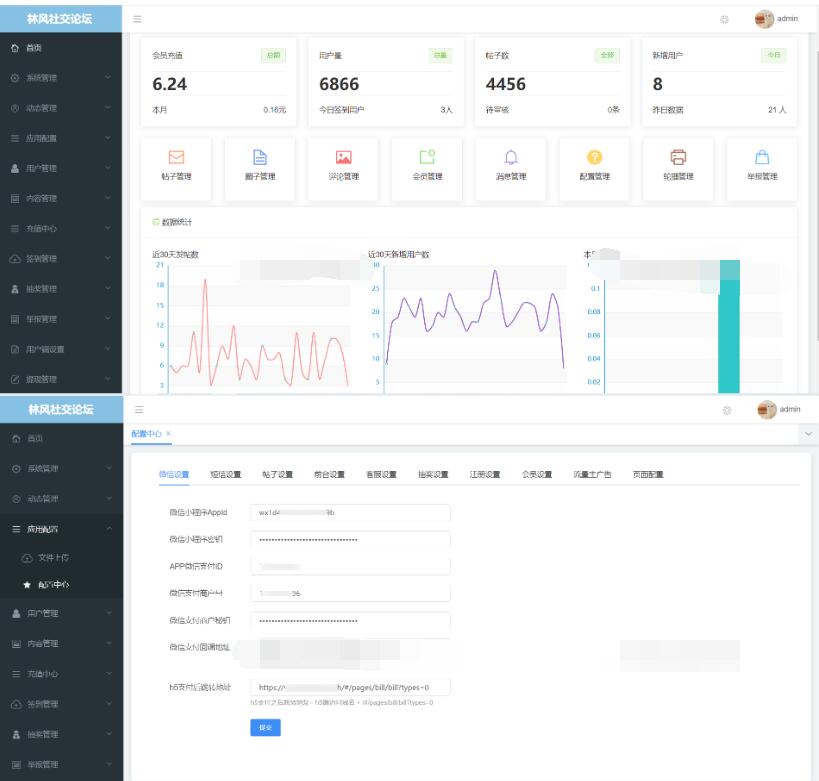Collapse the expanded 应用配置 sidebar menu

coord(60,529)
